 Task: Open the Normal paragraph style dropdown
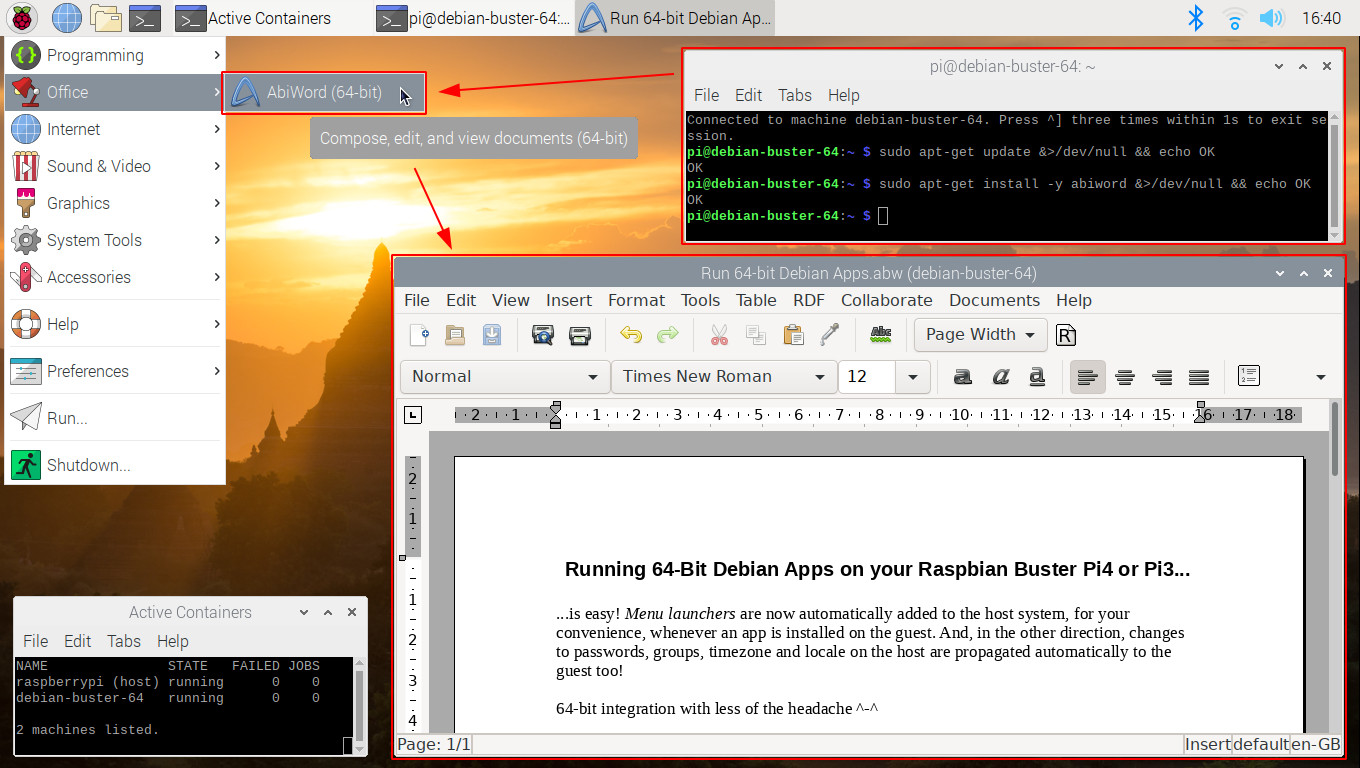(505, 377)
